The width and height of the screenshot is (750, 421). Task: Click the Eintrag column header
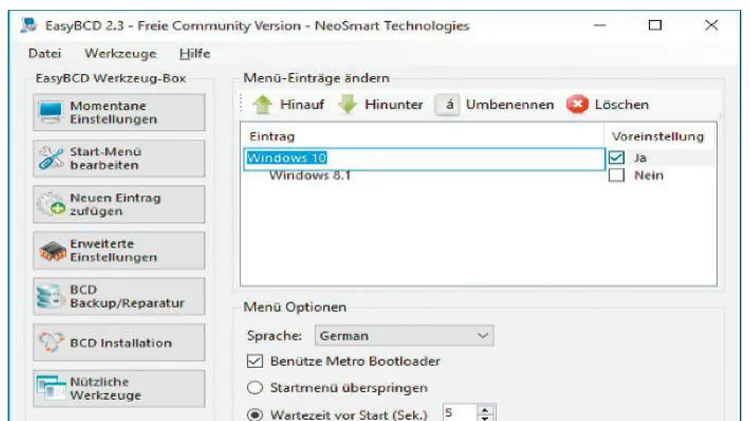[272, 136]
